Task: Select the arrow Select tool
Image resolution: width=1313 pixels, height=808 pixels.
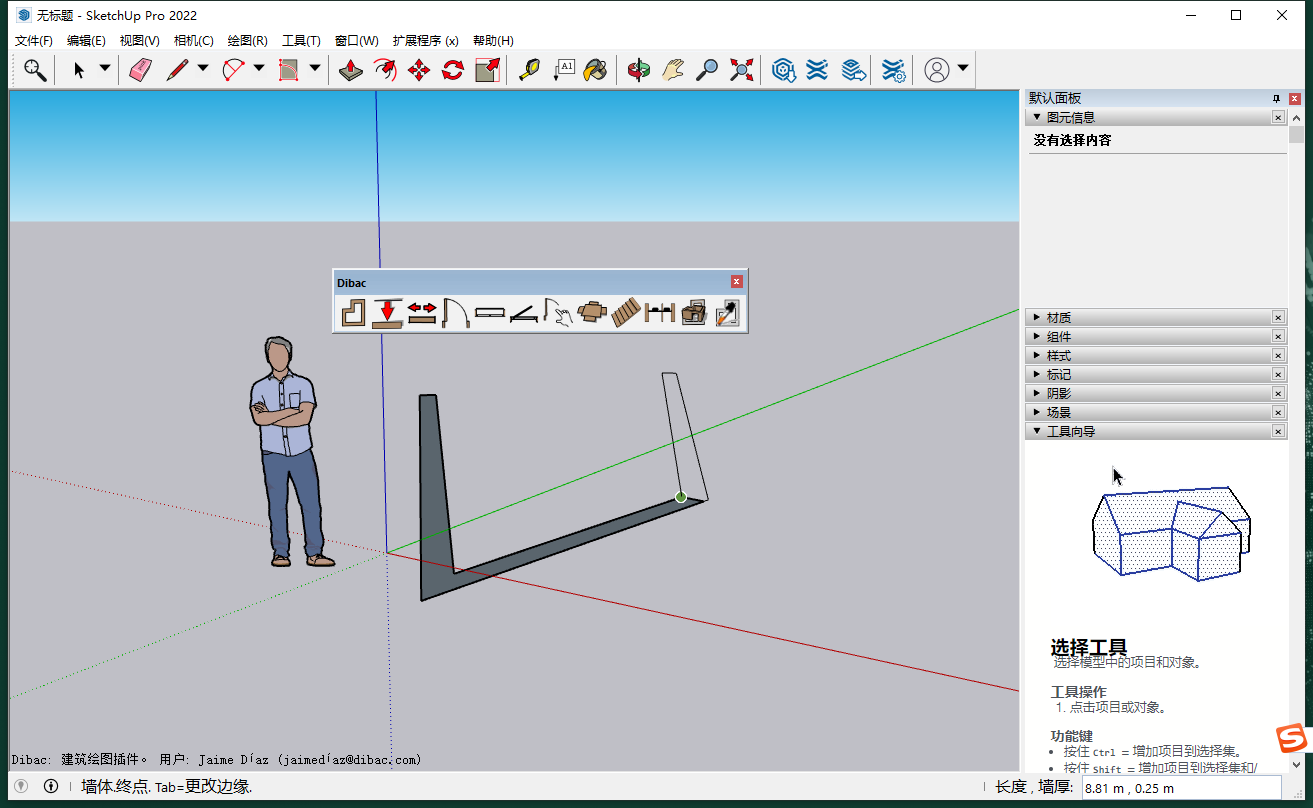Action: pyautogui.click(x=79, y=69)
